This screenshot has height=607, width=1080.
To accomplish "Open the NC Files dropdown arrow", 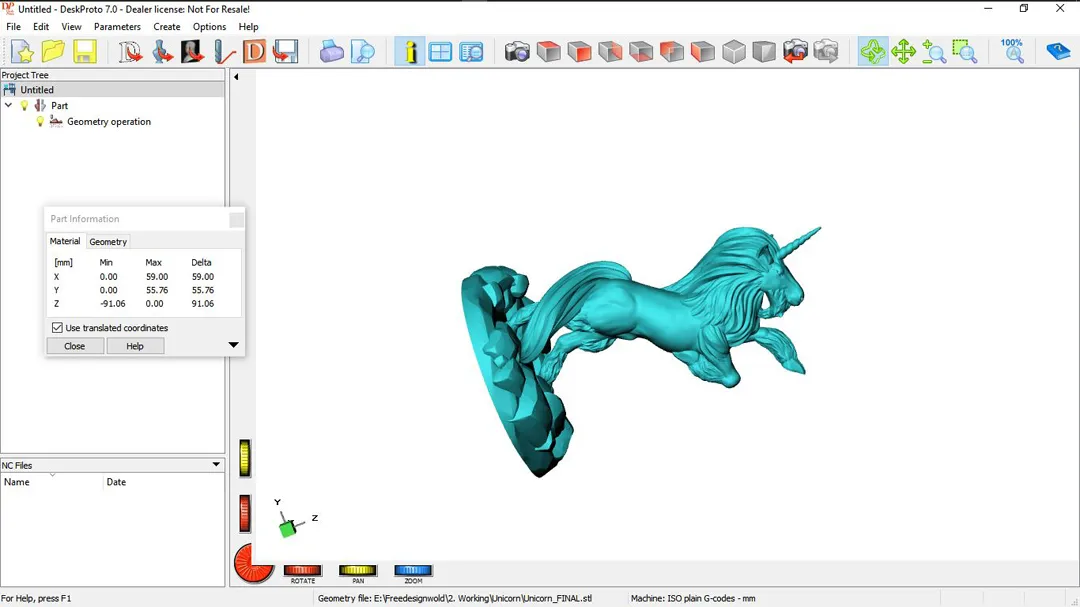I will coord(216,464).
